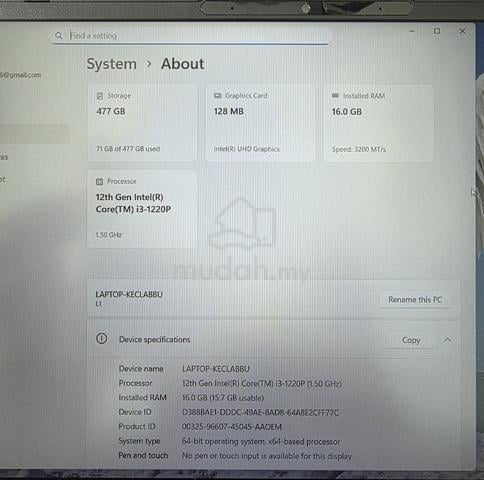Select the Processor specification row value

click(x=262, y=384)
